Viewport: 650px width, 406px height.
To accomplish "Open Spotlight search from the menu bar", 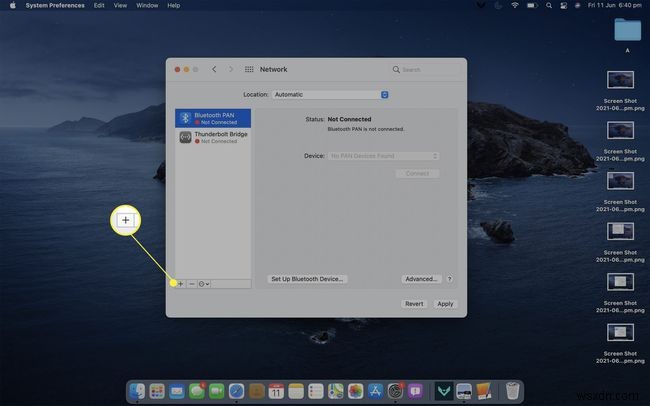I will point(549,5).
